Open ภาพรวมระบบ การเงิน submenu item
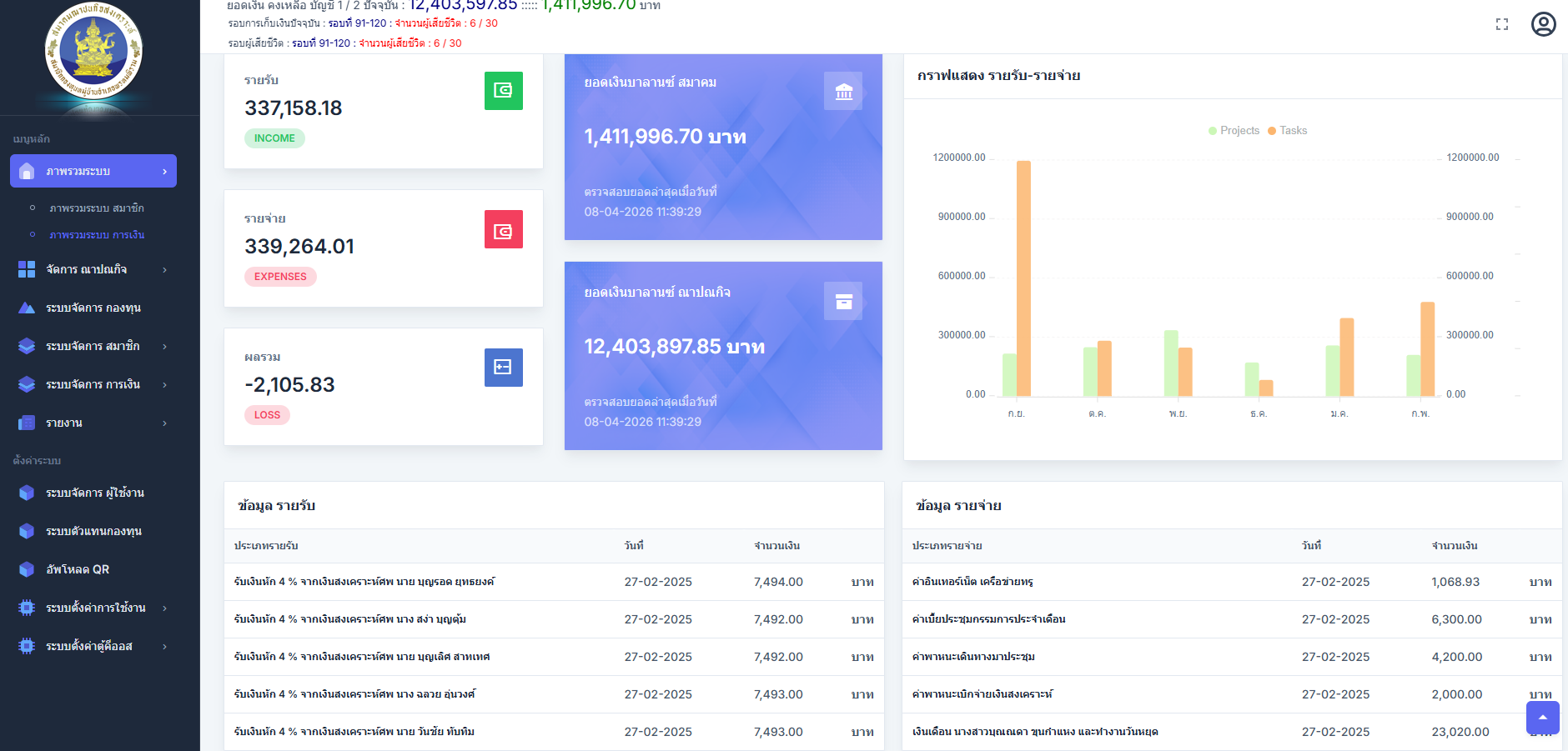 tap(97, 235)
